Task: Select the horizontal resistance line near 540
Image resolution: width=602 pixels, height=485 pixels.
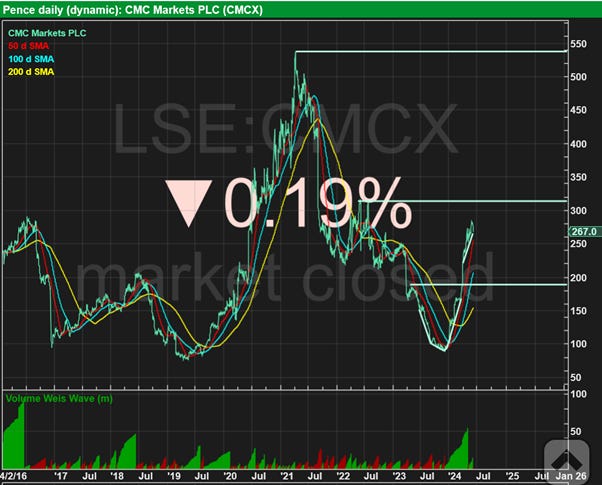Action: click(x=431, y=51)
